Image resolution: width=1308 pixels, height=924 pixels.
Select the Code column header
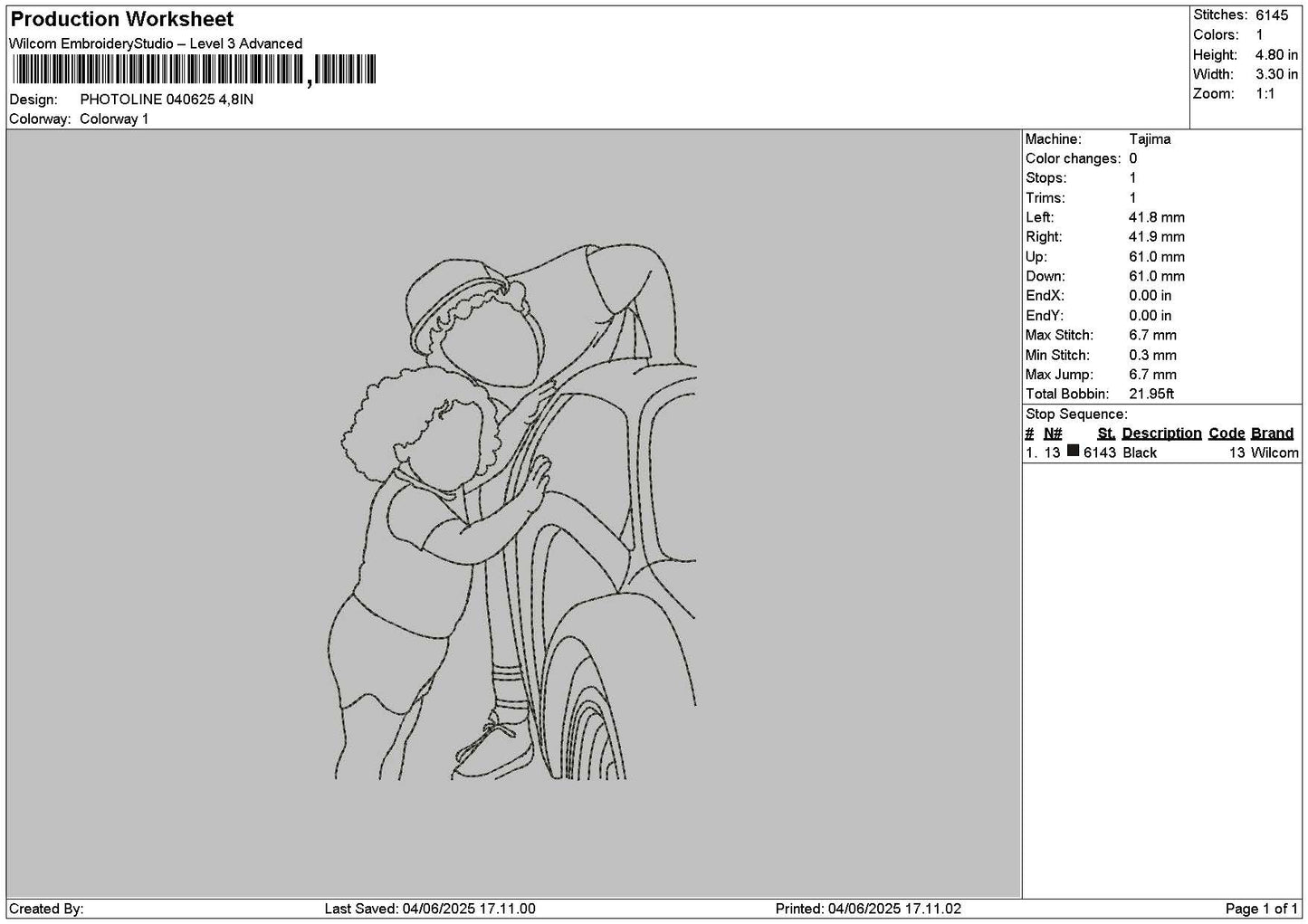click(1227, 433)
